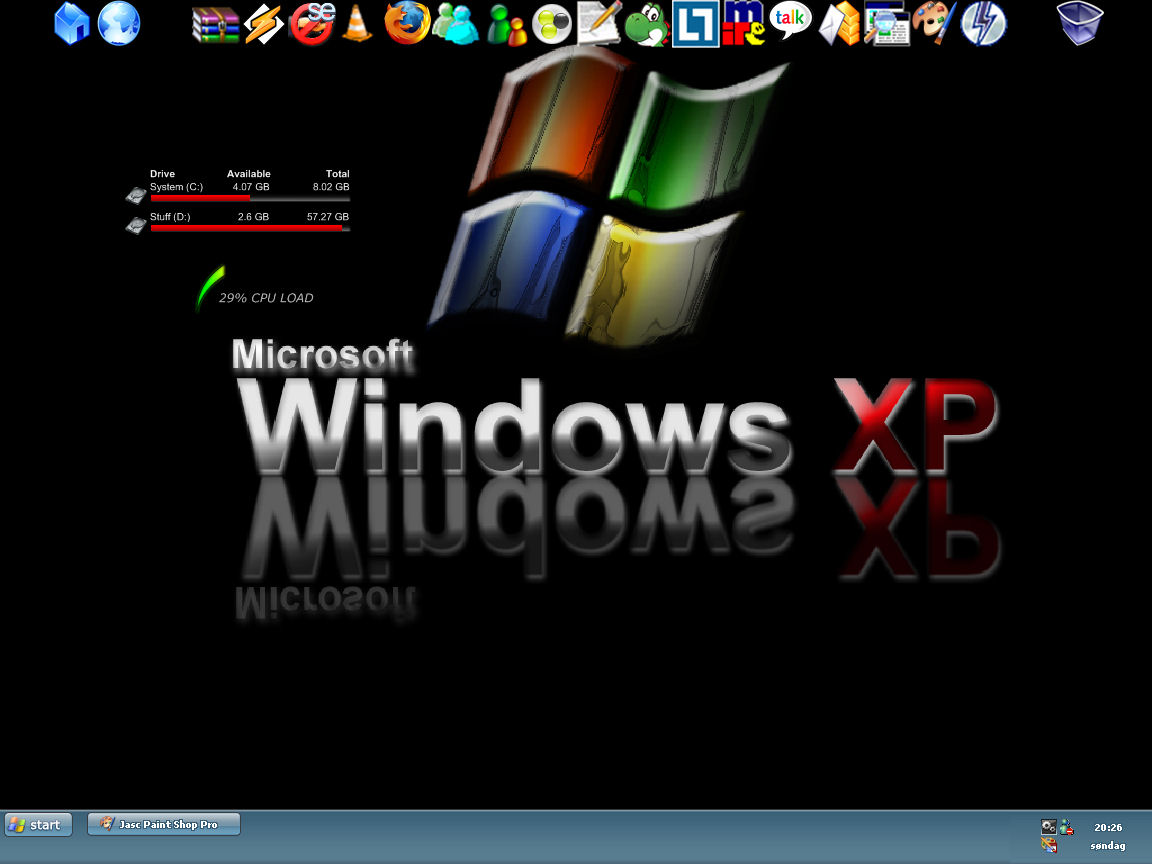Viewport: 1152px width, 864px height.
Task: Click the 57.27 GB total value
Action: click(x=328, y=217)
